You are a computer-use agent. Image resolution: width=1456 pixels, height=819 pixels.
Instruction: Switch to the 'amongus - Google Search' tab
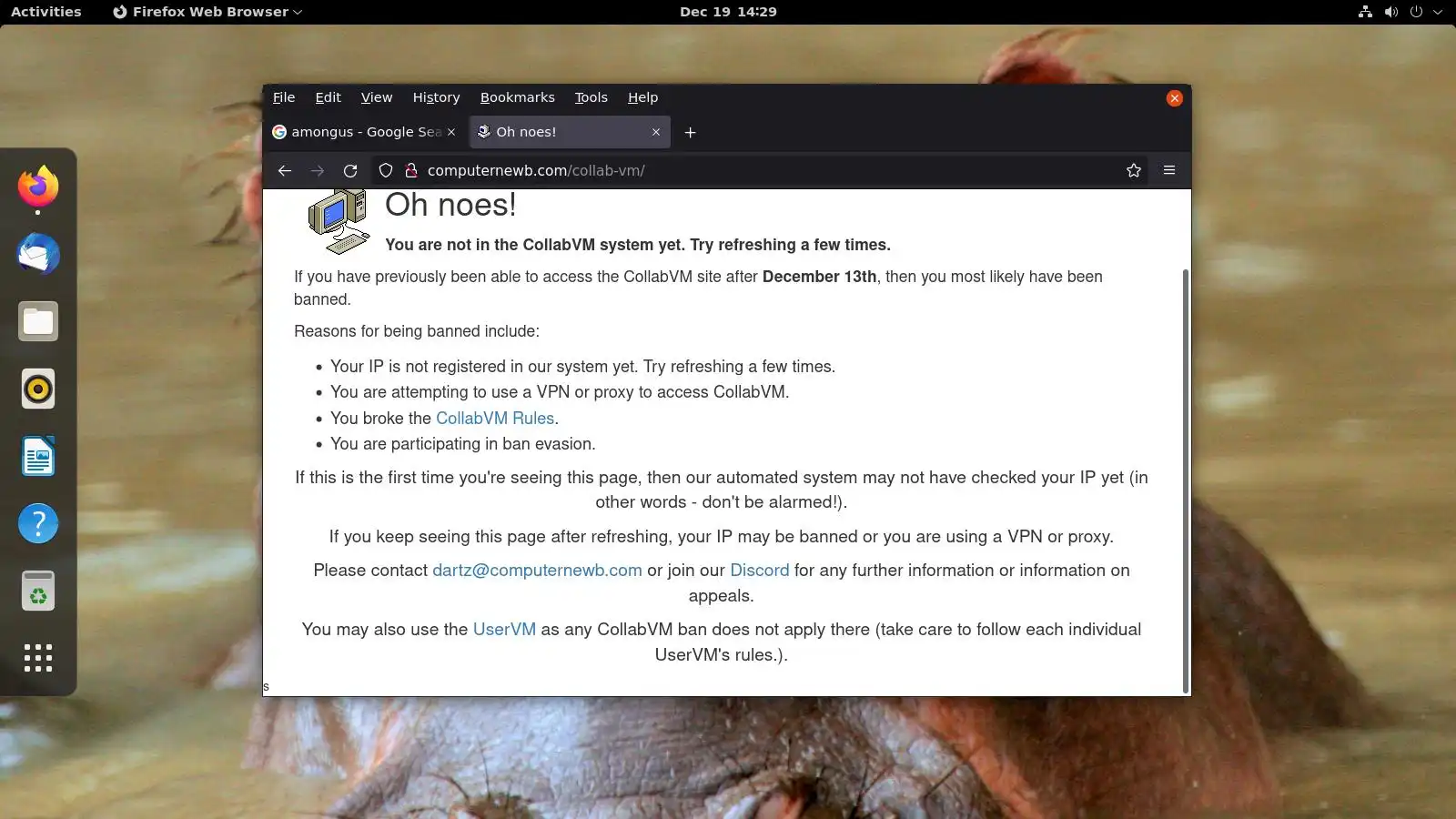(x=366, y=132)
